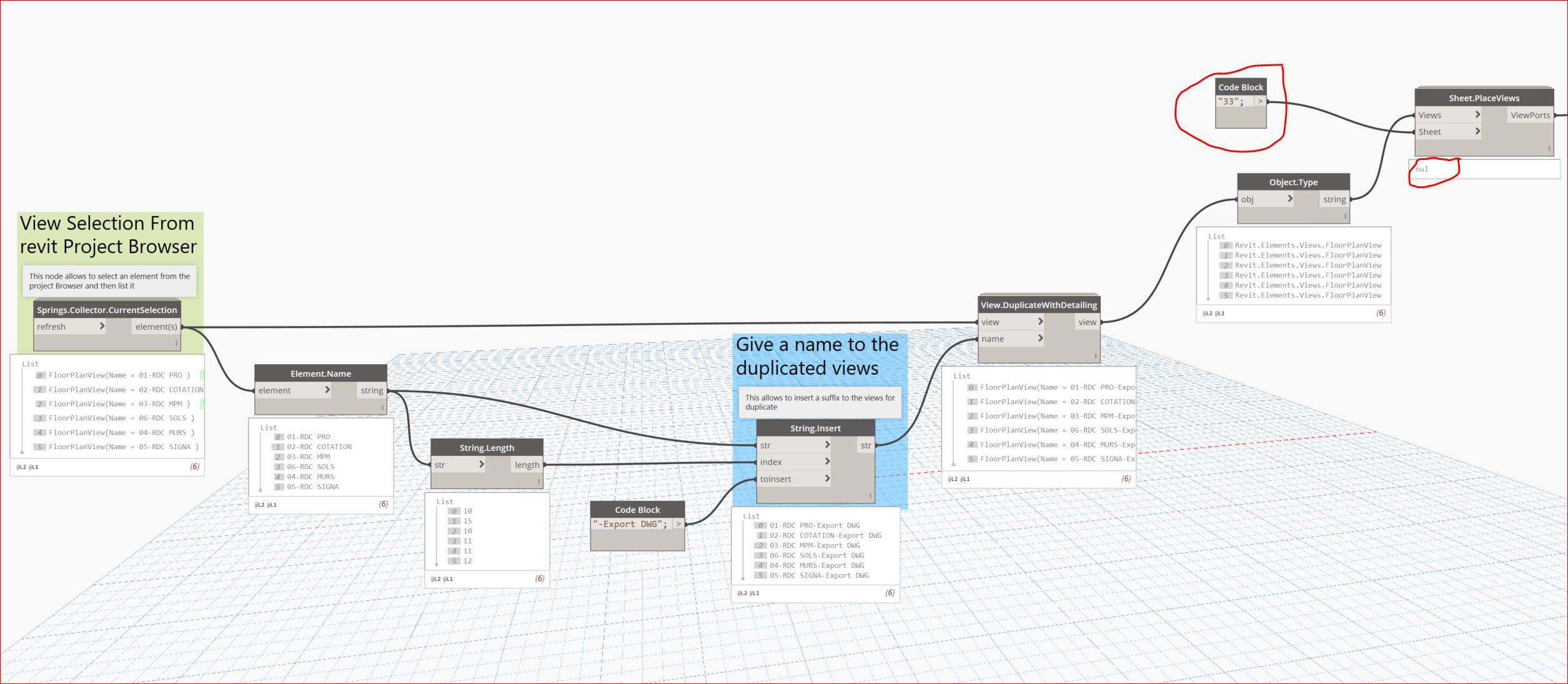1568x684 pixels.
Task: Click the string output port on the Object.Type node
Action: click(x=1334, y=199)
